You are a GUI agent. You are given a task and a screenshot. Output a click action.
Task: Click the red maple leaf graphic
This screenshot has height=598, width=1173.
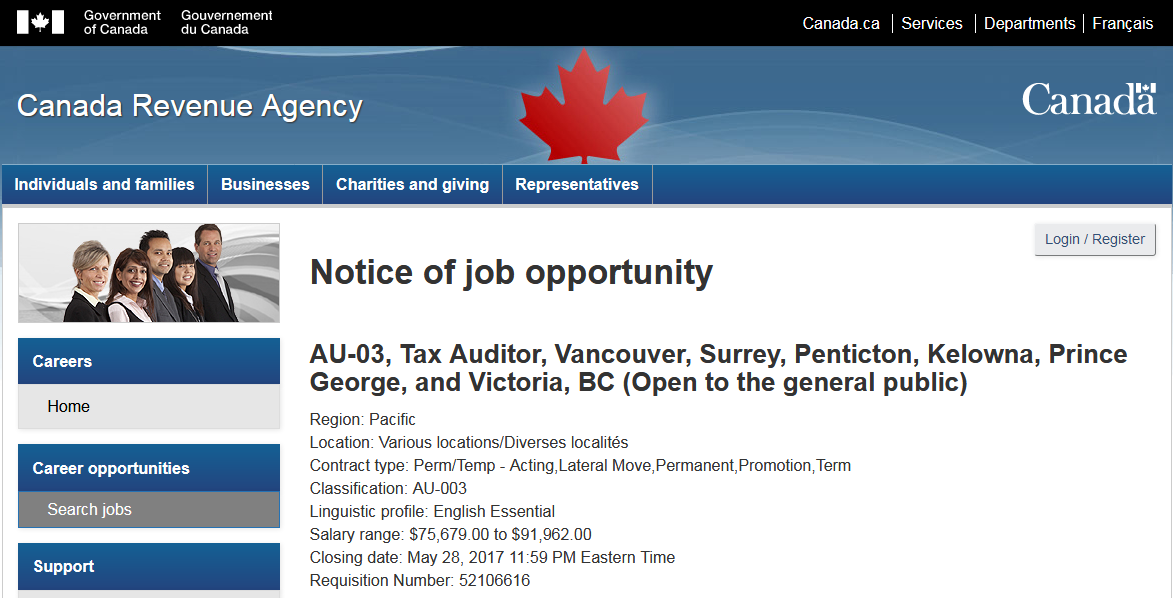tap(584, 105)
